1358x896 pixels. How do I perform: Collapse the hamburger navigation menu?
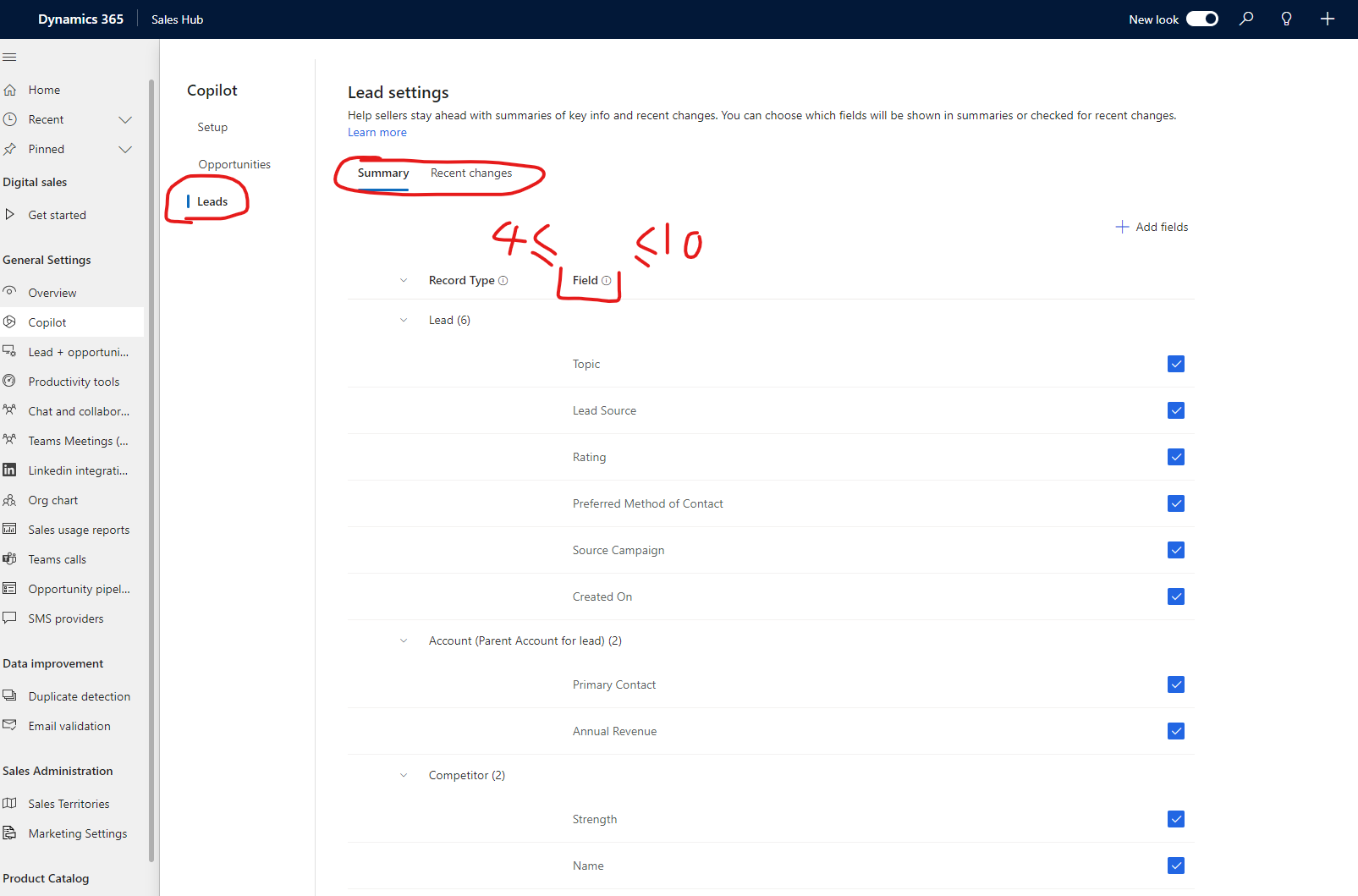tap(9, 58)
